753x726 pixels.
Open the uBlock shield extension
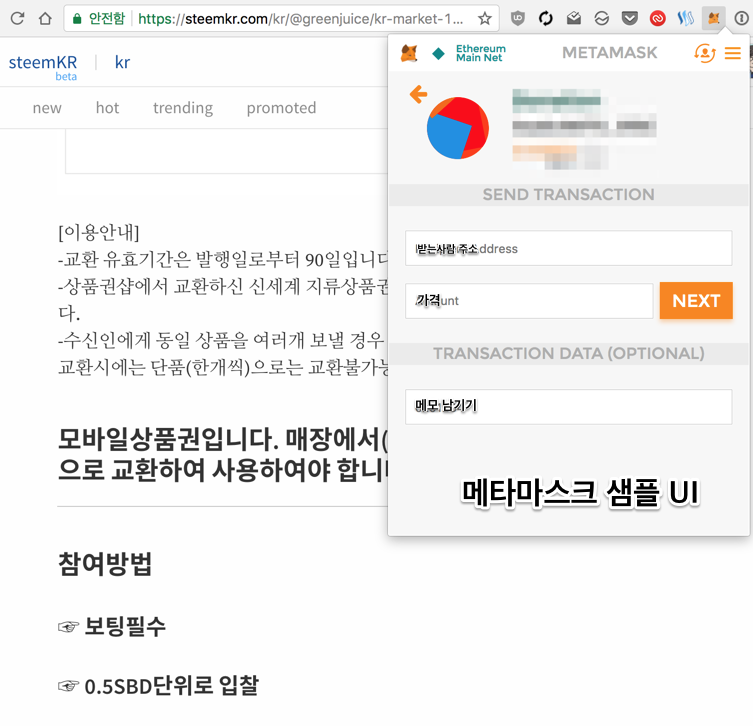coord(518,18)
